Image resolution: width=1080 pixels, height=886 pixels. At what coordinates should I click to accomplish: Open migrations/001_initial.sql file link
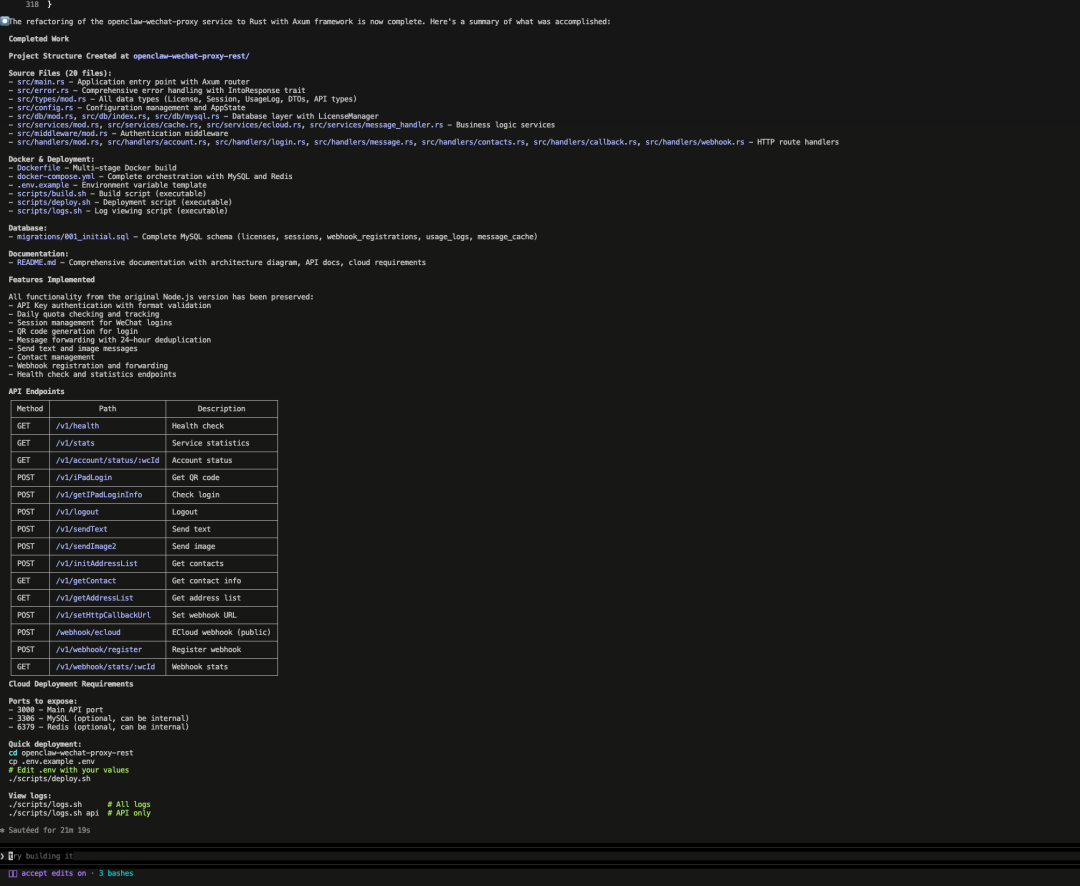click(x=73, y=236)
